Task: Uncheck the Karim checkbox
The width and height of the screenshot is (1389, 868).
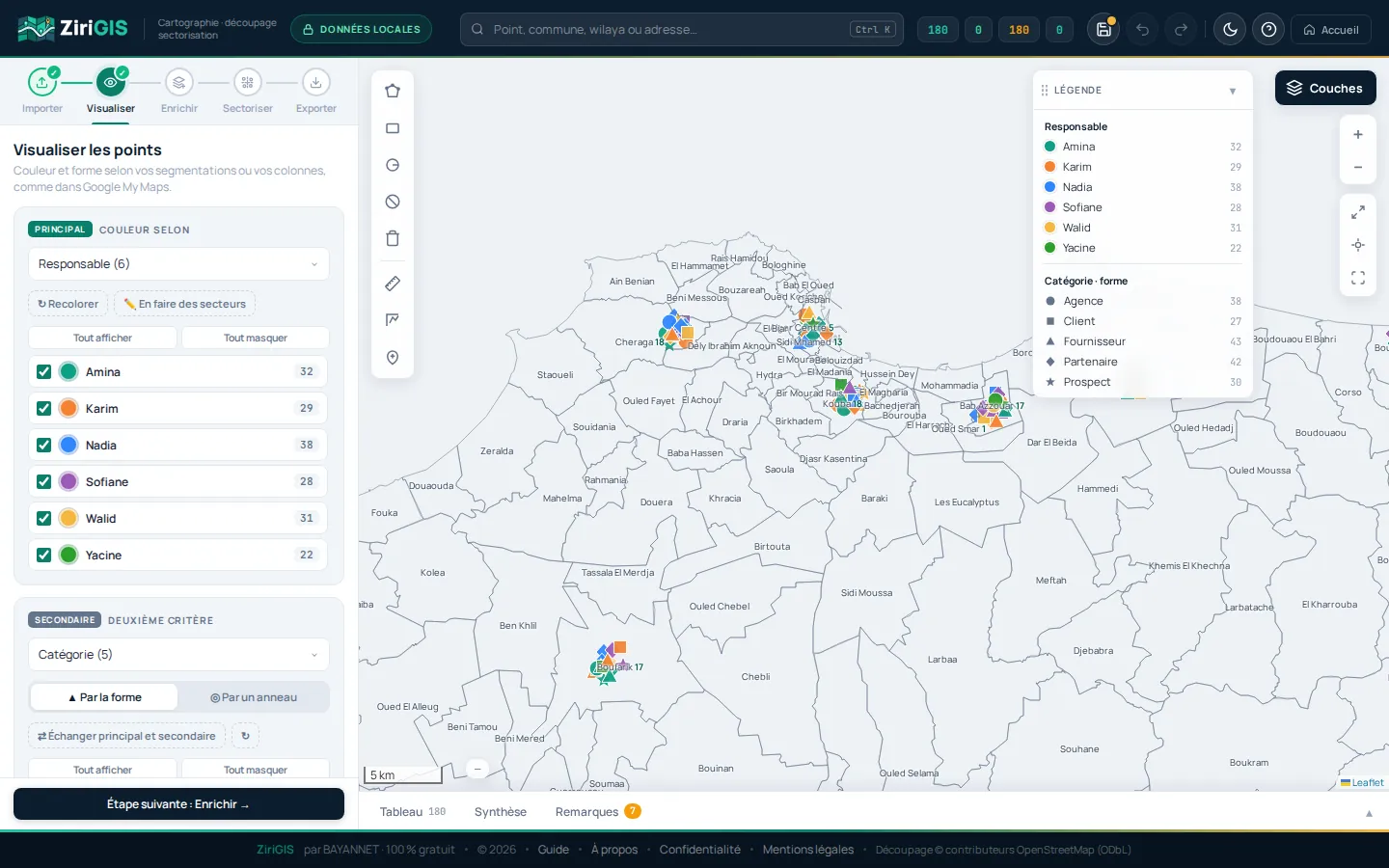Action: (43, 408)
